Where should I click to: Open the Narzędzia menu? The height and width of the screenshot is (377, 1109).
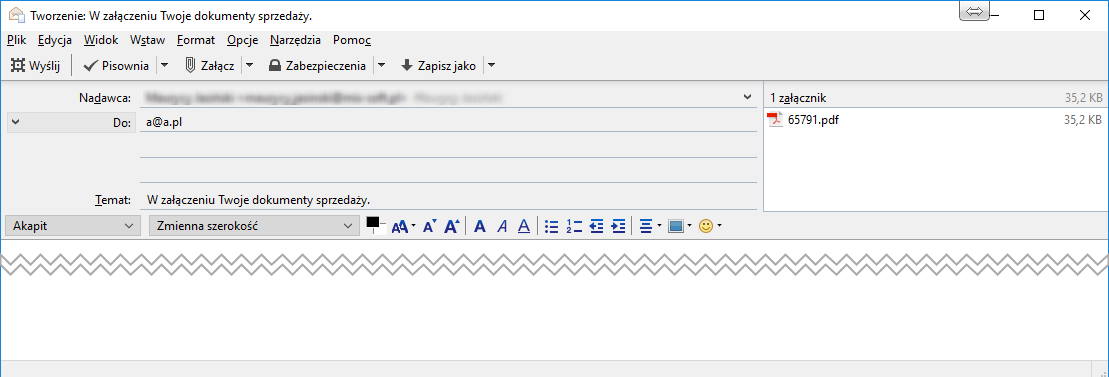(x=295, y=40)
